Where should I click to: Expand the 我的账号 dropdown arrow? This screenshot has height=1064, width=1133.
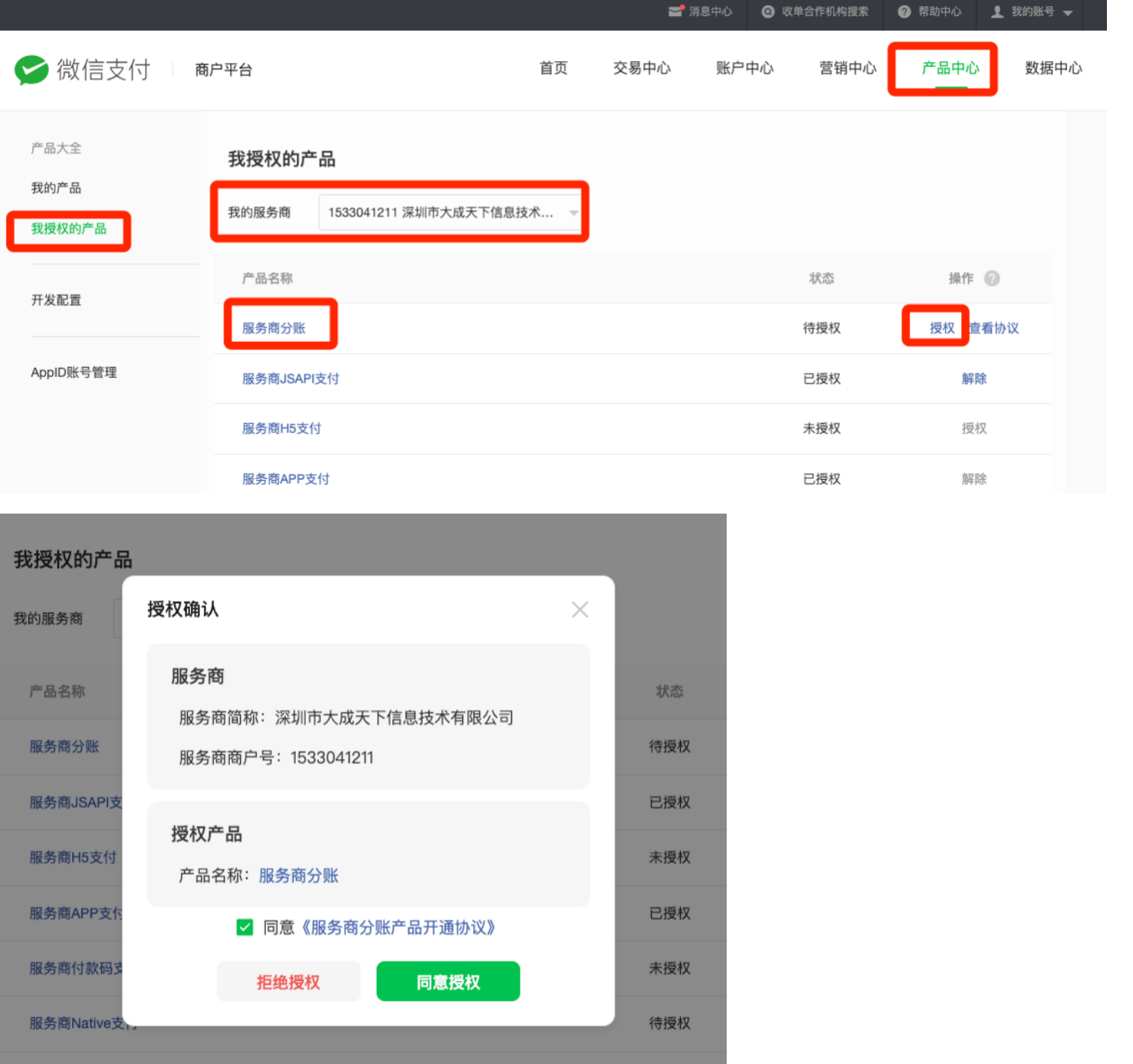coord(1068,12)
